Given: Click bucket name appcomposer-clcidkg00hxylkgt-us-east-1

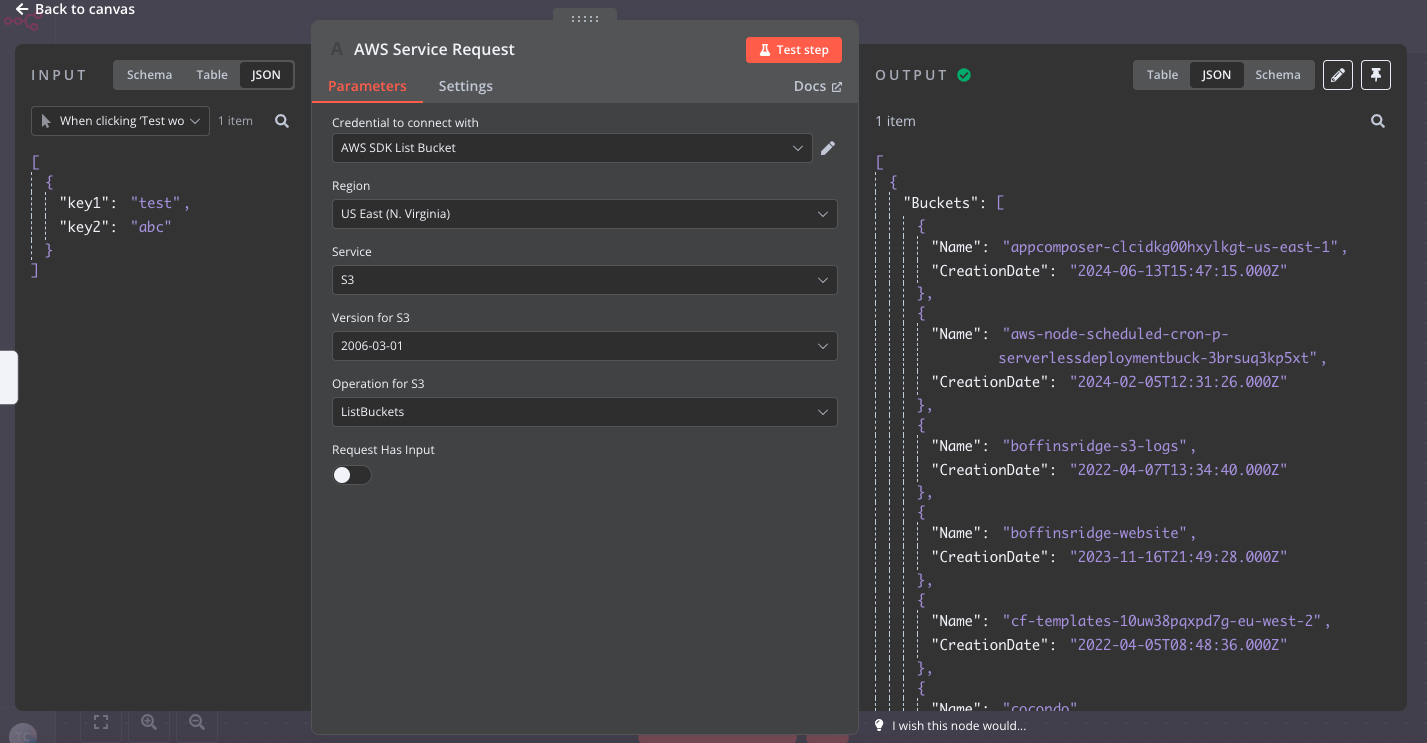Looking at the screenshot, I should [x=1171, y=247].
